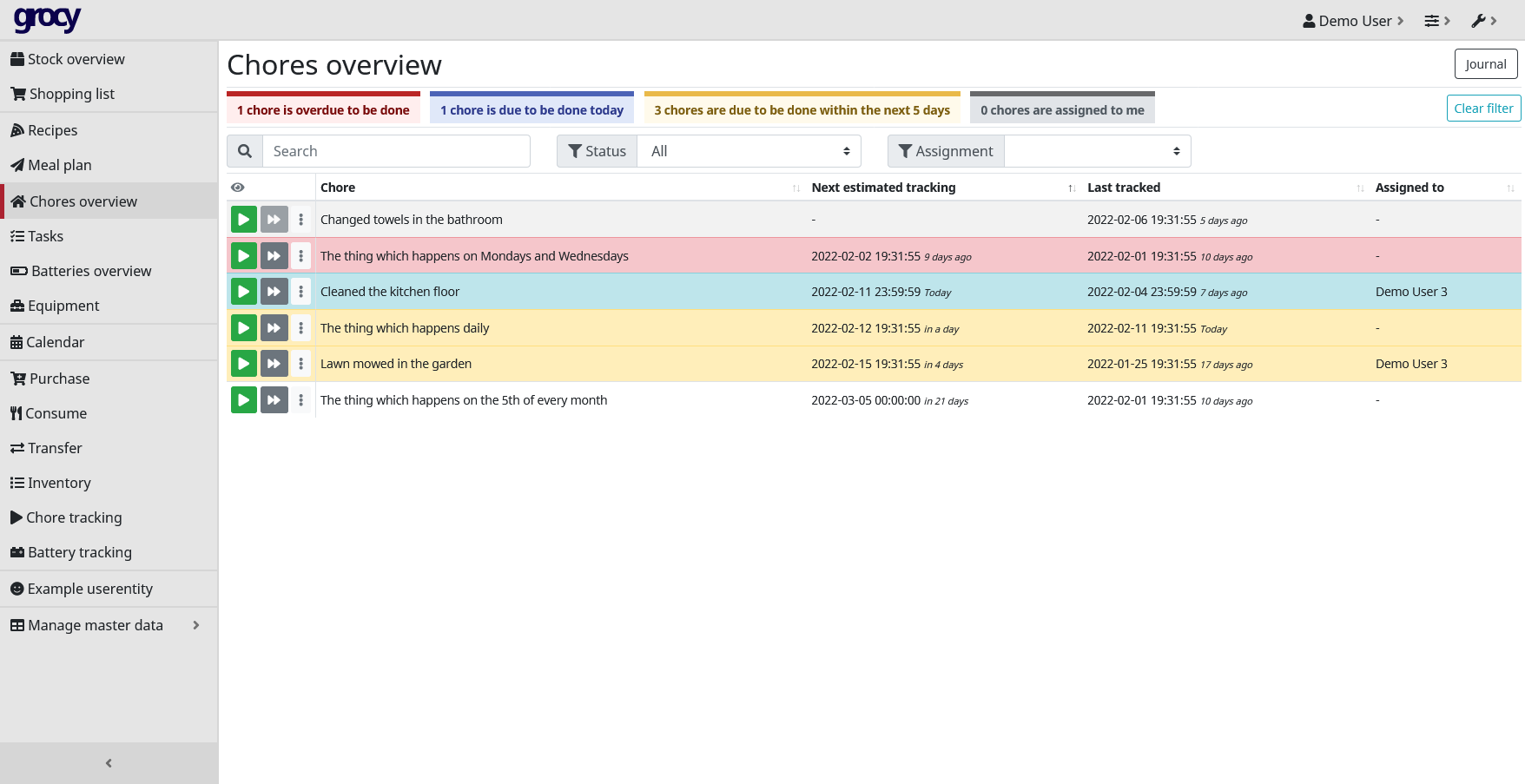
Task: Toggle column visibility with the eye icon
Action: click(x=238, y=188)
